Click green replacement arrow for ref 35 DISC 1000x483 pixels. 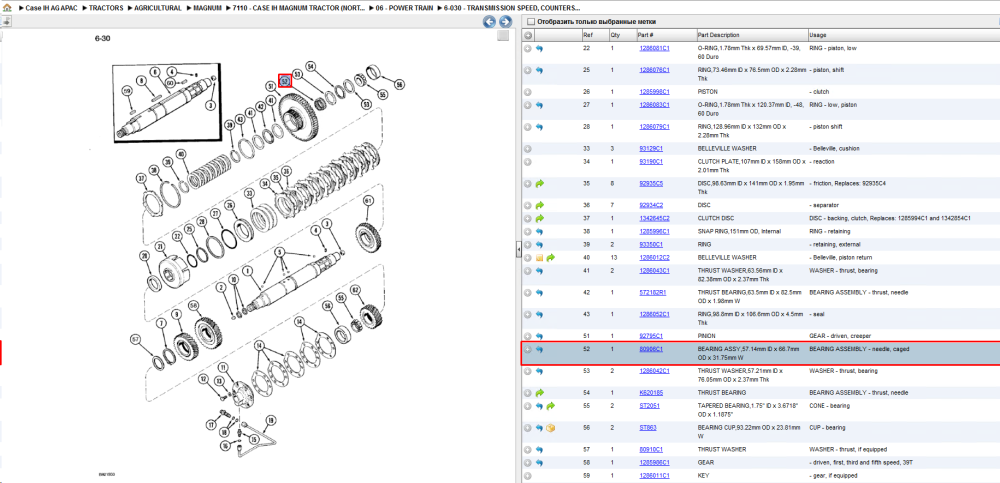(540, 183)
